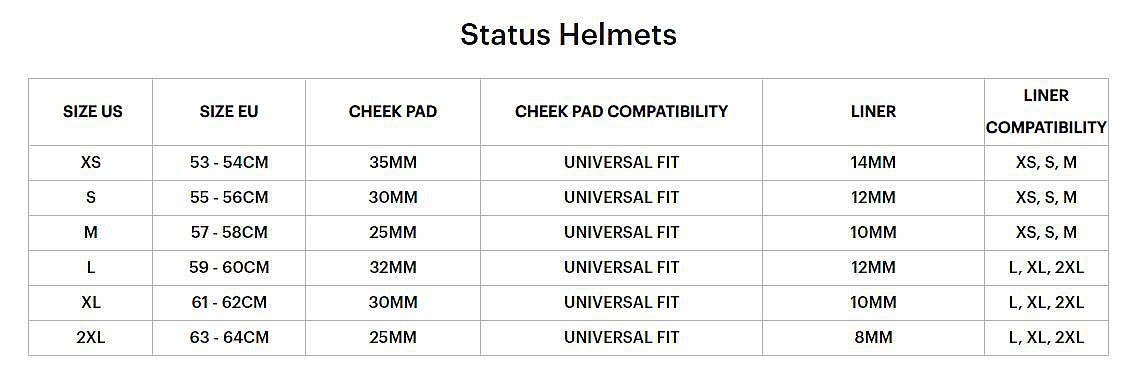Select UNIVERSAL FIT in the M row
Image resolution: width=1133 pixels, height=383 pixels.
point(621,233)
